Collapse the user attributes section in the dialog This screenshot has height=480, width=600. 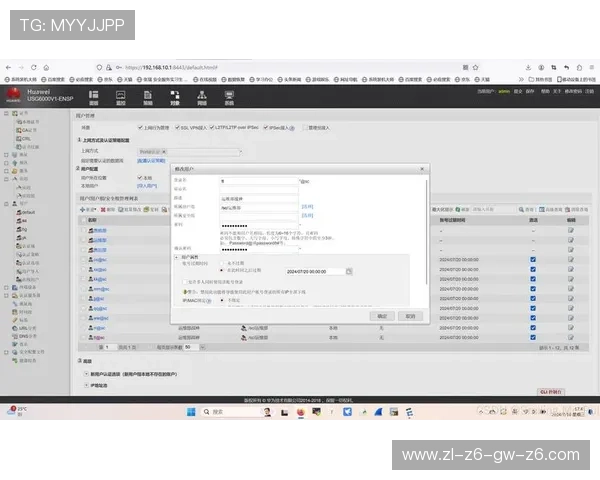click(176, 257)
